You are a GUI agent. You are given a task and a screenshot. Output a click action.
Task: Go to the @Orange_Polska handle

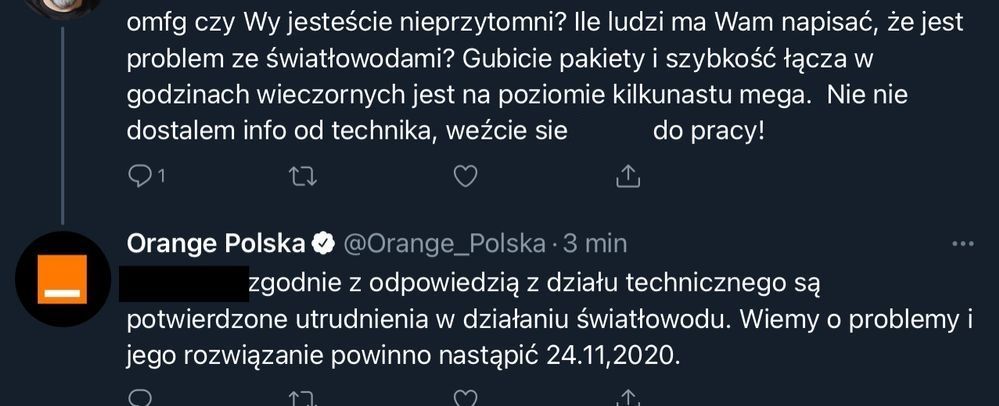tap(445, 243)
